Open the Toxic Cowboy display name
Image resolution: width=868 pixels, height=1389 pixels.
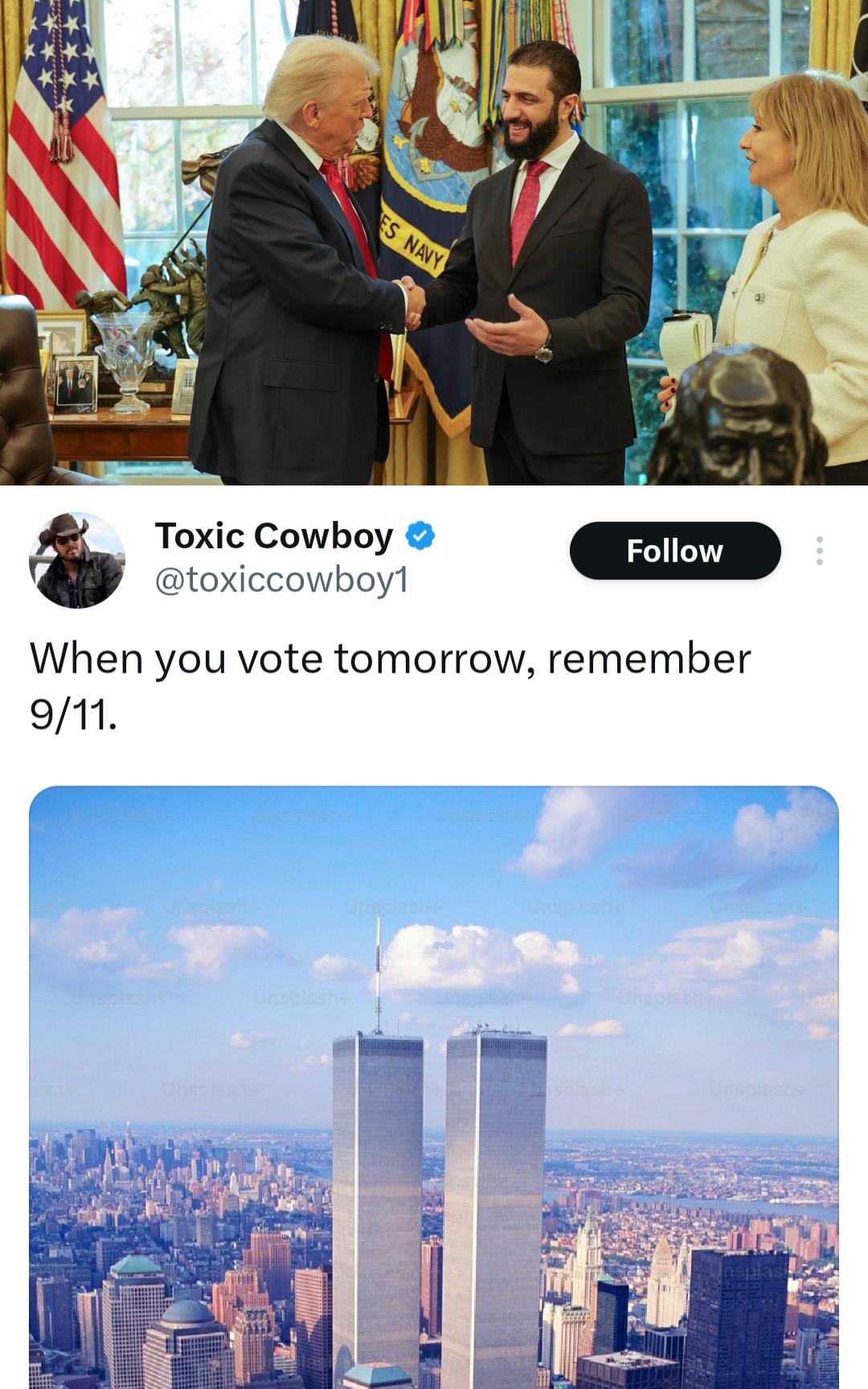point(274,535)
